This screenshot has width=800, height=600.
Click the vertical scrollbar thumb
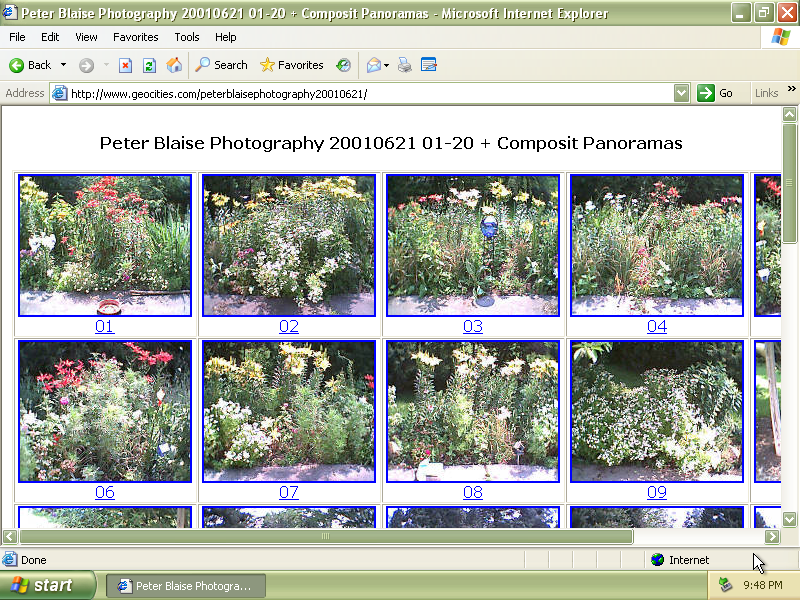coord(789,183)
